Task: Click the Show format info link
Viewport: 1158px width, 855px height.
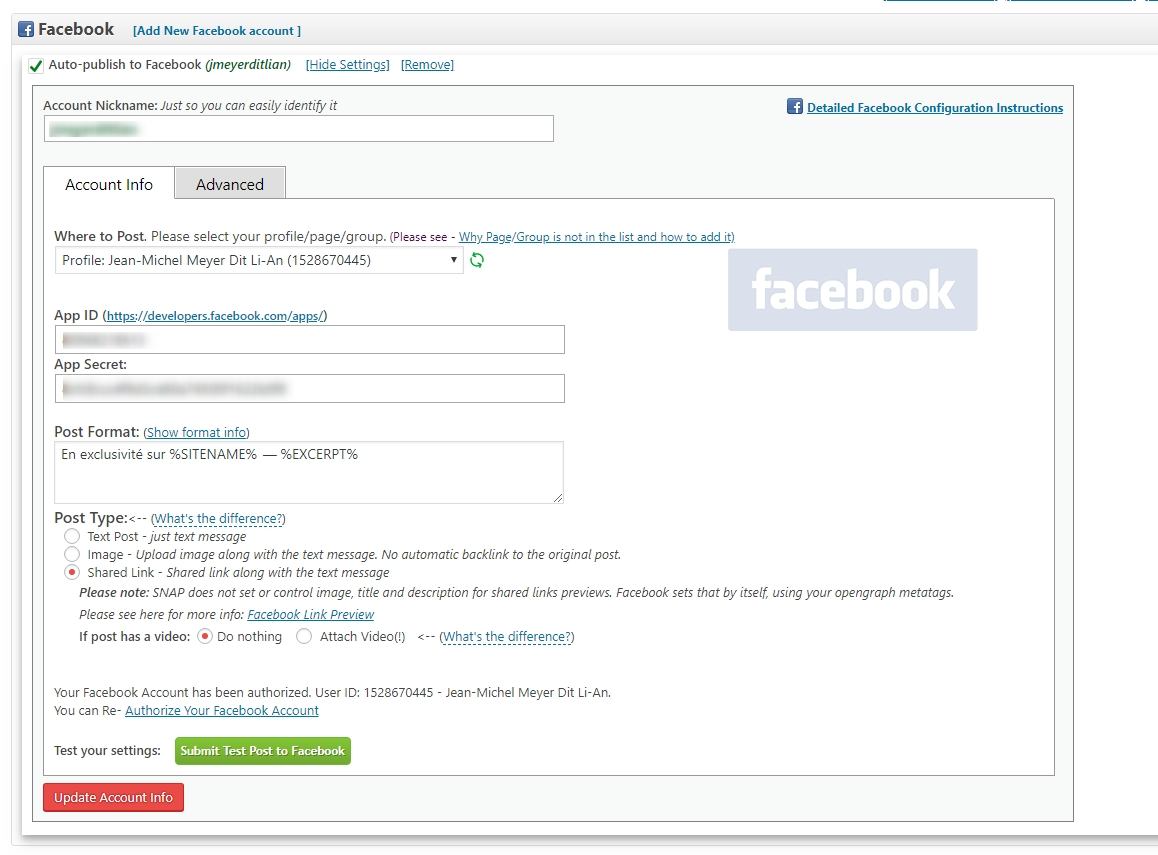Action: [x=196, y=433]
